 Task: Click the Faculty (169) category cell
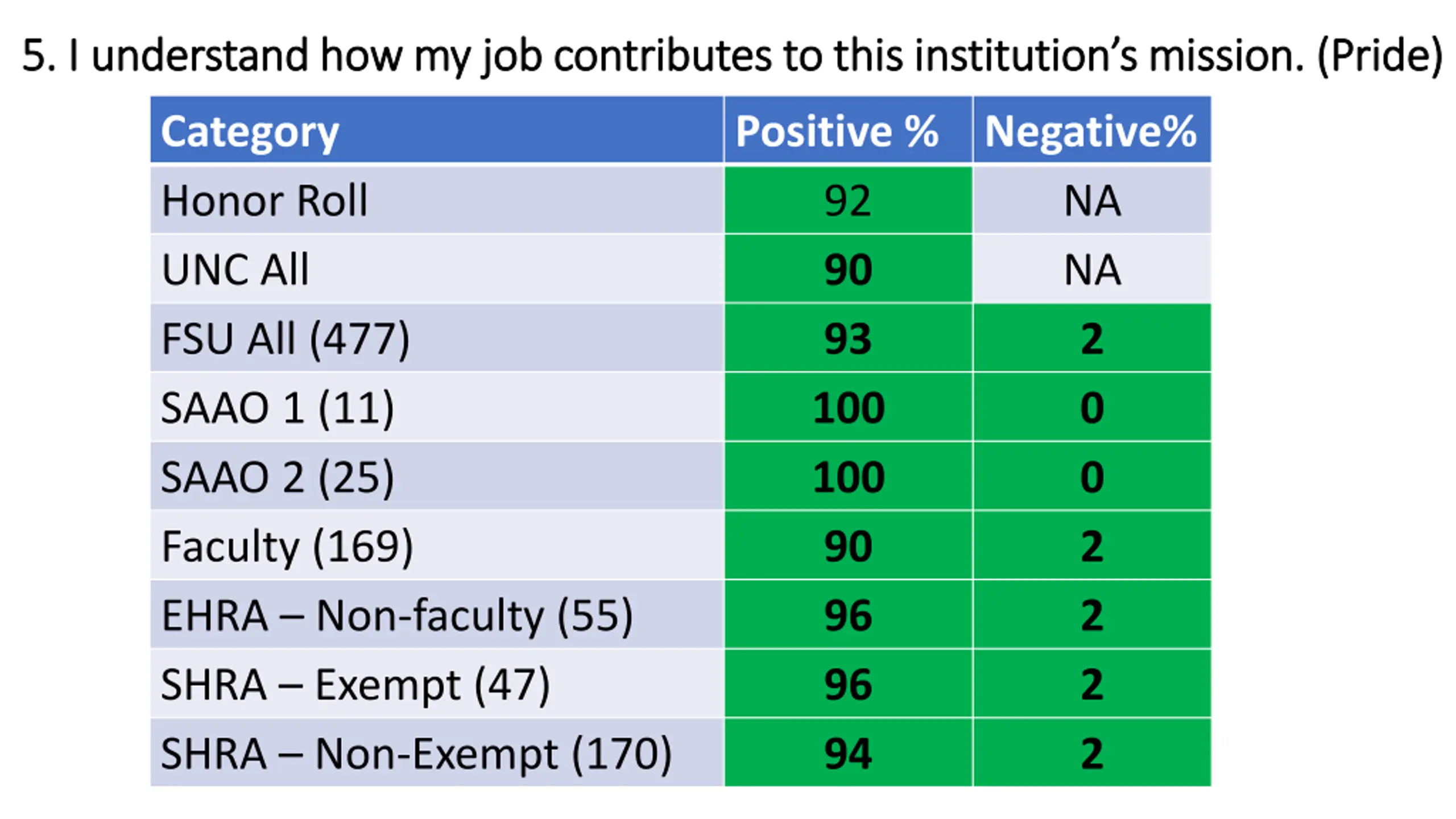pyautogui.click(x=437, y=545)
